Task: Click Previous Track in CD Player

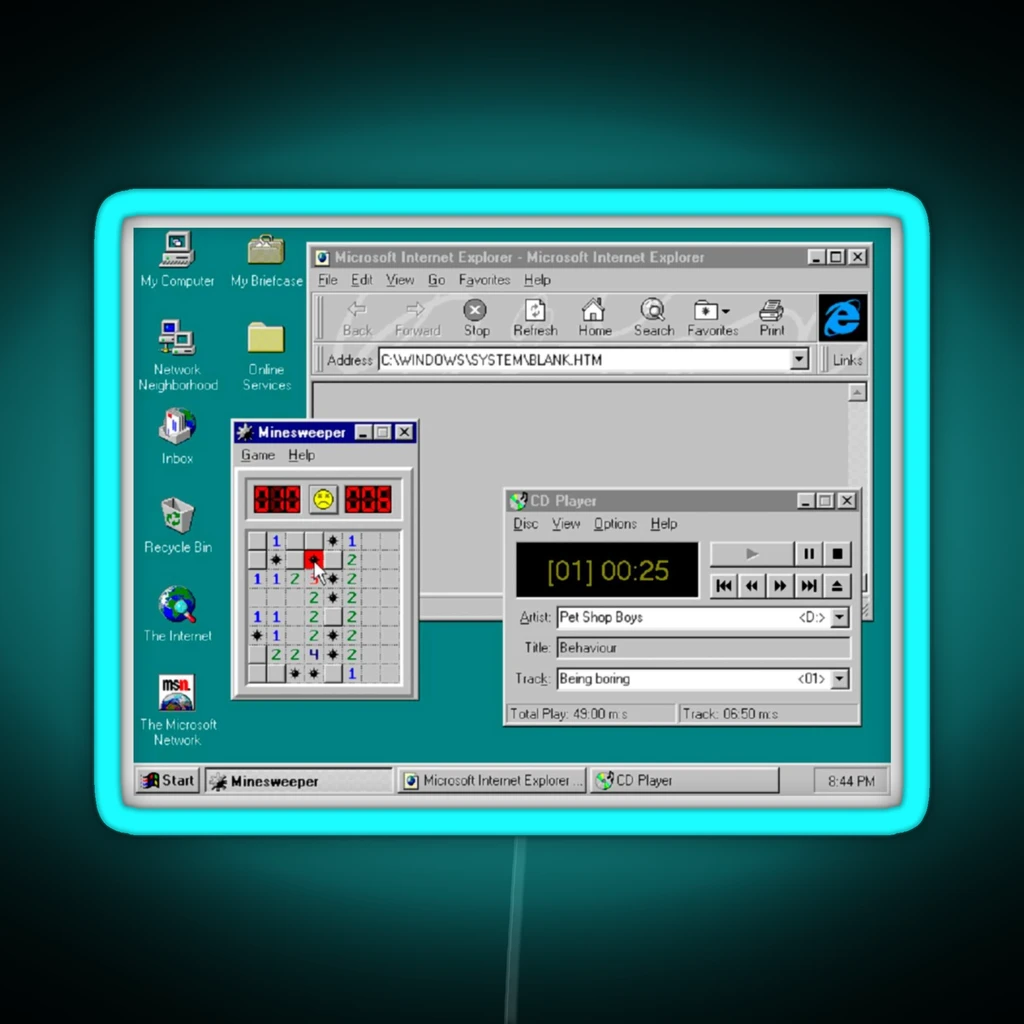Action: point(724,586)
